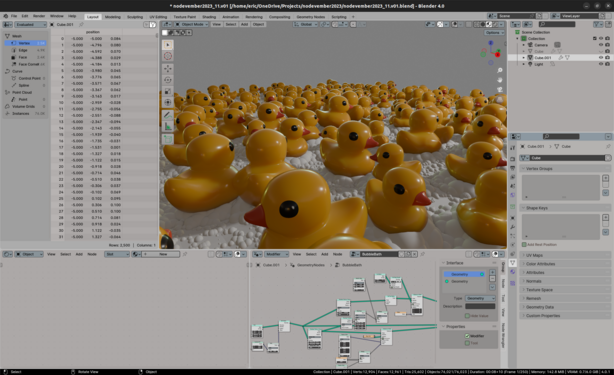614x375 pixels.
Task: Select the Annotate tool
Action: coord(168,115)
